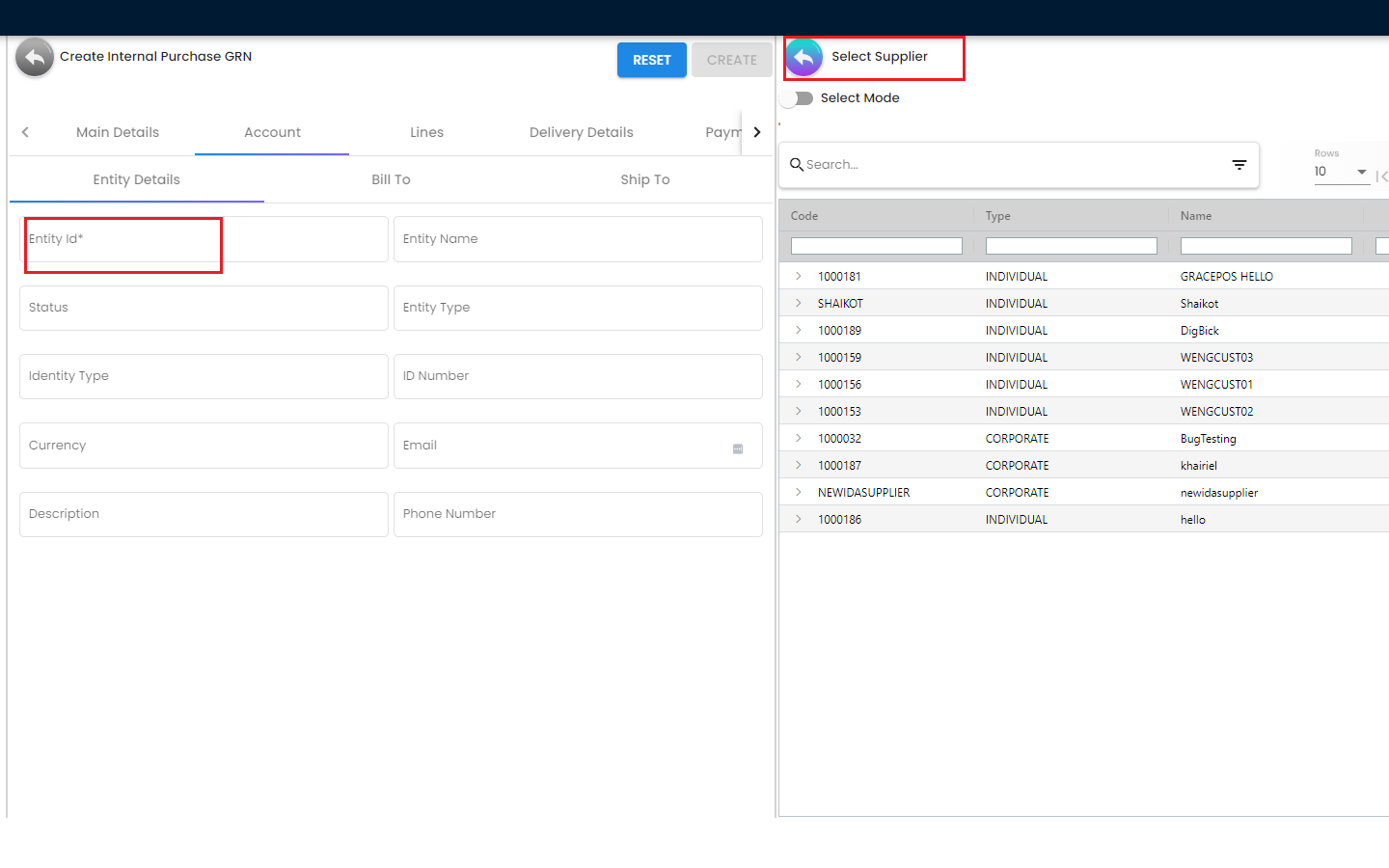Click the Select Supplier back arrow icon
The width and height of the screenshot is (1389, 868).
pyautogui.click(x=804, y=58)
